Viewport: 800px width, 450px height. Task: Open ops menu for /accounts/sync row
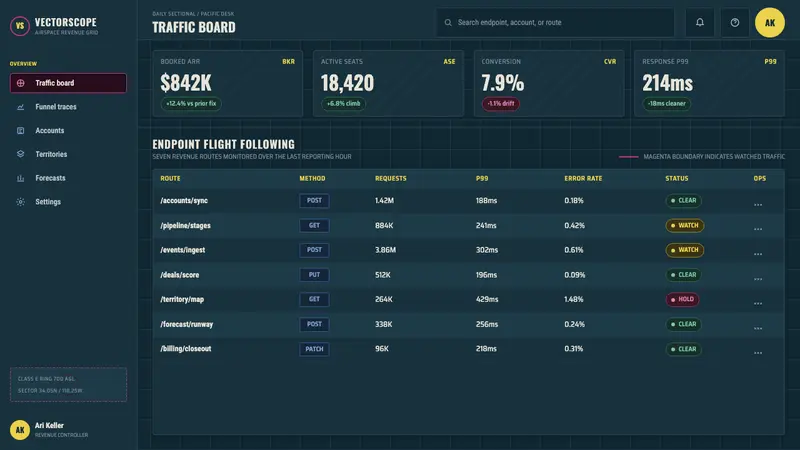tap(758, 205)
